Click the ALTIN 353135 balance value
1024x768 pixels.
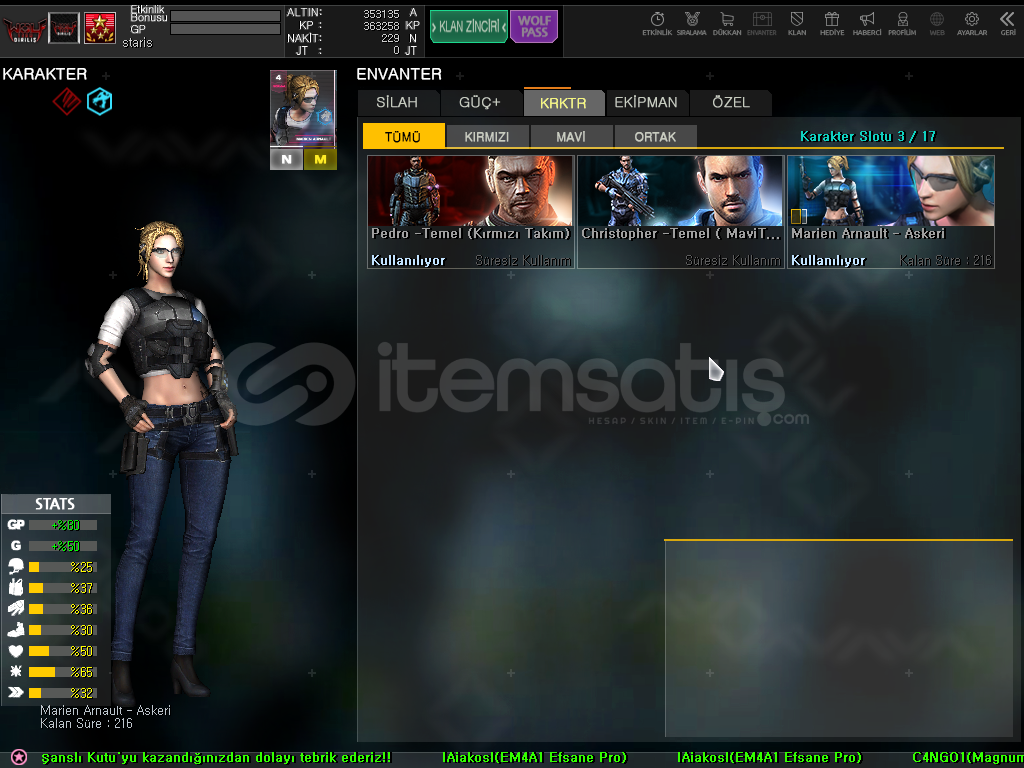click(x=381, y=13)
